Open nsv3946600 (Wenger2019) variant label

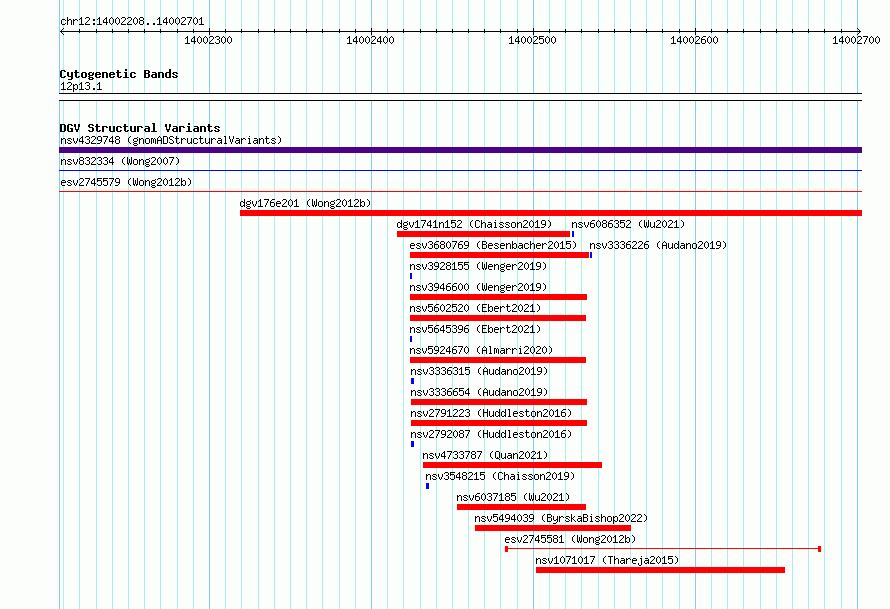(x=478, y=287)
